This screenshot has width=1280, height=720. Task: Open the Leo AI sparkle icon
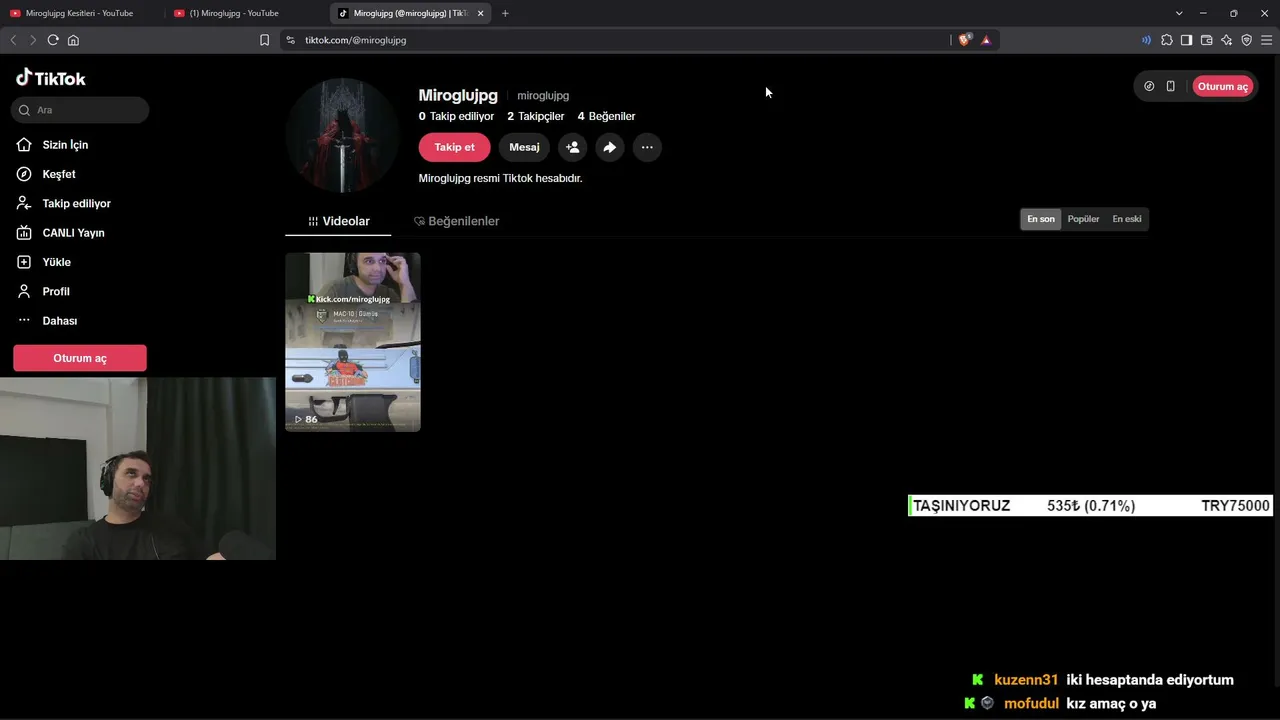point(1226,40)
